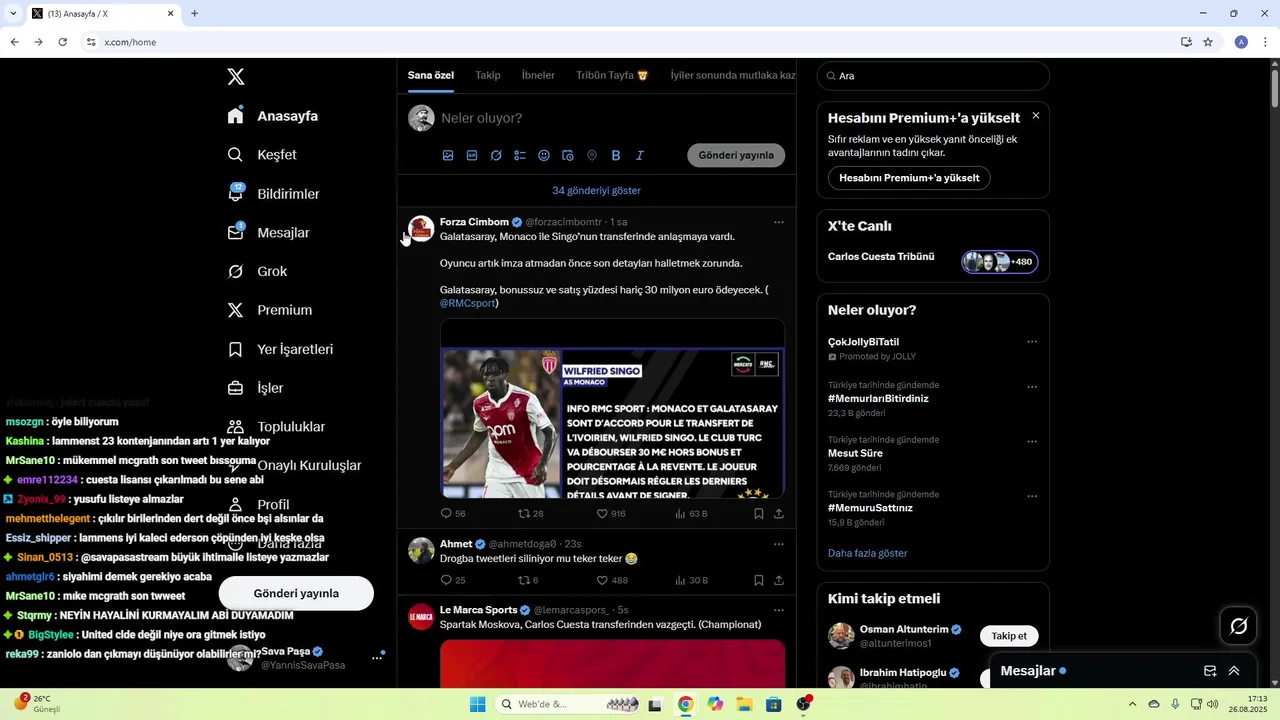Repost Forza Cimbom post
Screen dimensions: 1280x720
click(x=531, y=513)
